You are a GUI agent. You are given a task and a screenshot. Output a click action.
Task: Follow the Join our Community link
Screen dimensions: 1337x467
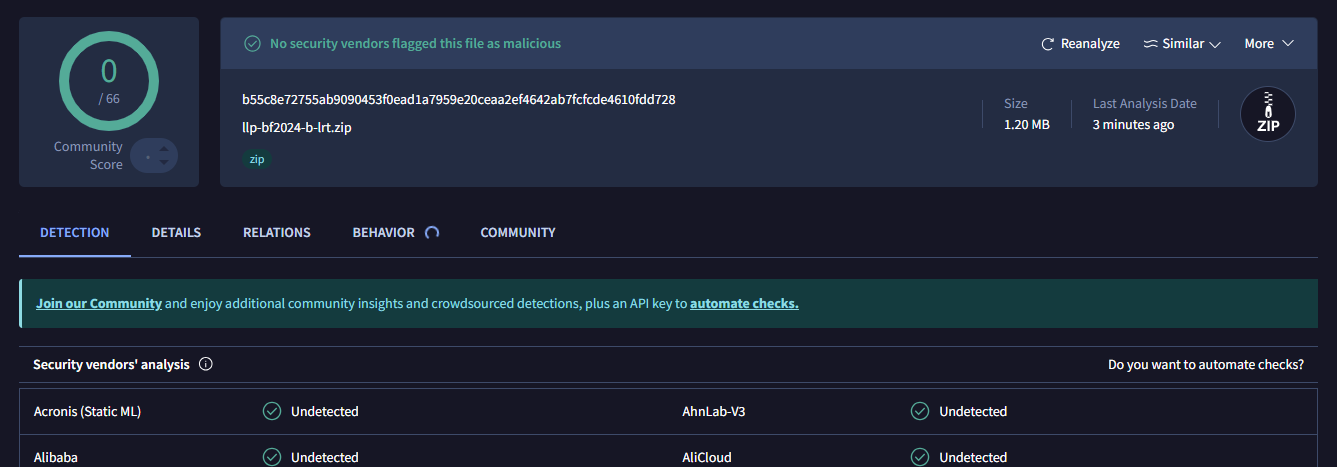(x=99, y=304)
